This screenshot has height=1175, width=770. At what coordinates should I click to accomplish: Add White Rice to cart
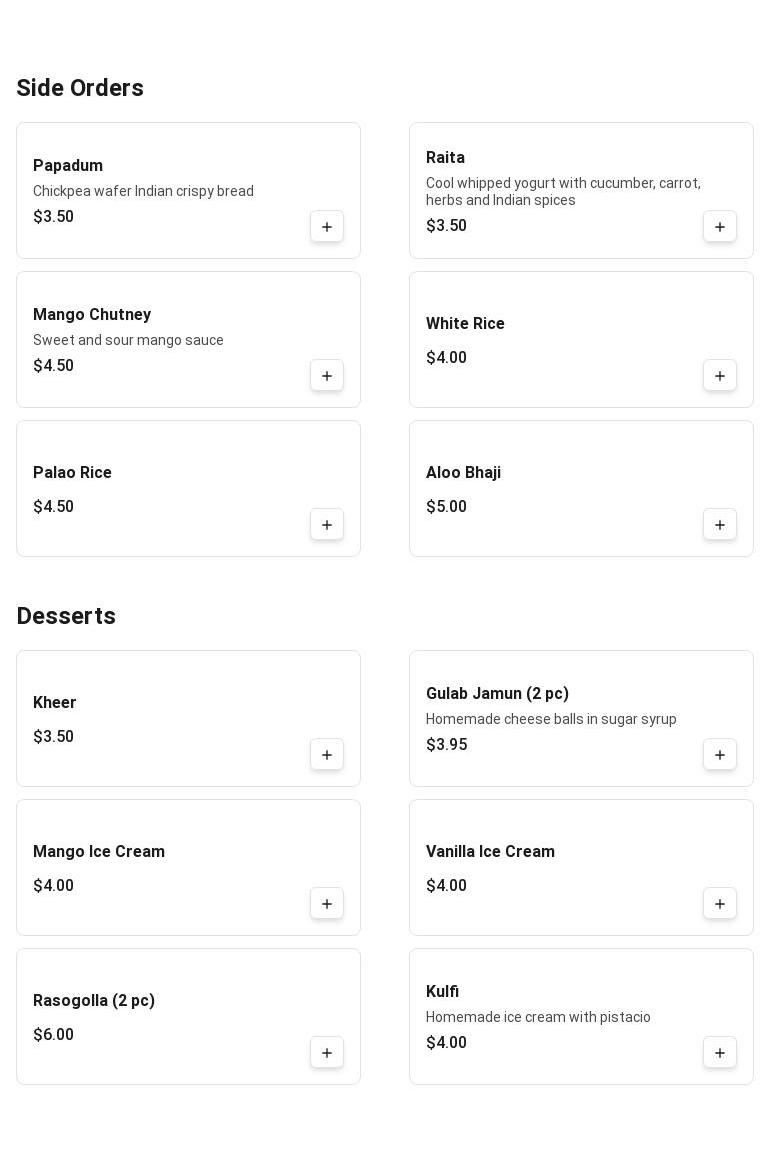720,376
